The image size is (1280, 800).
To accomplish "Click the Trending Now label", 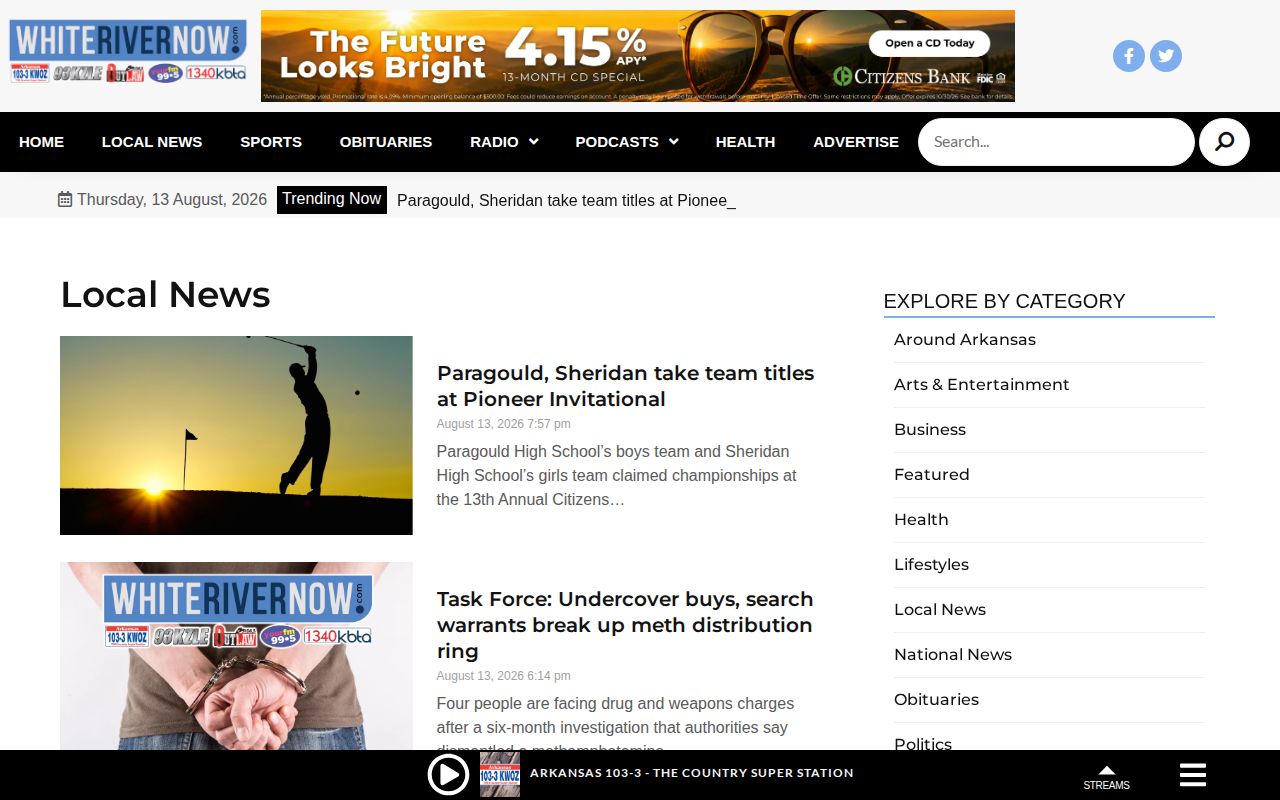I will (x=332, y=199).
